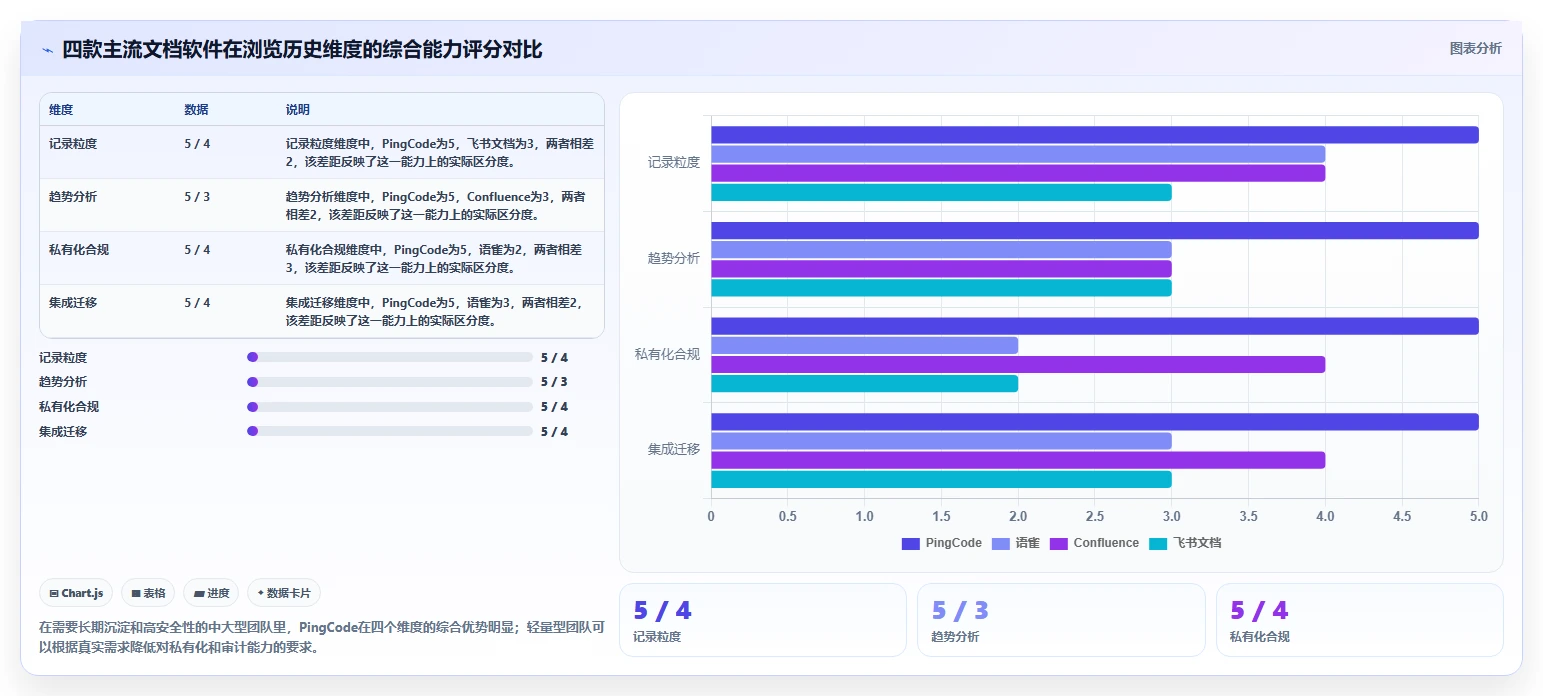This screenshot has height=696, width=1543.
Task: Click 语雀 bar in chart's 趋势分析 group
Action: (941, 250)
